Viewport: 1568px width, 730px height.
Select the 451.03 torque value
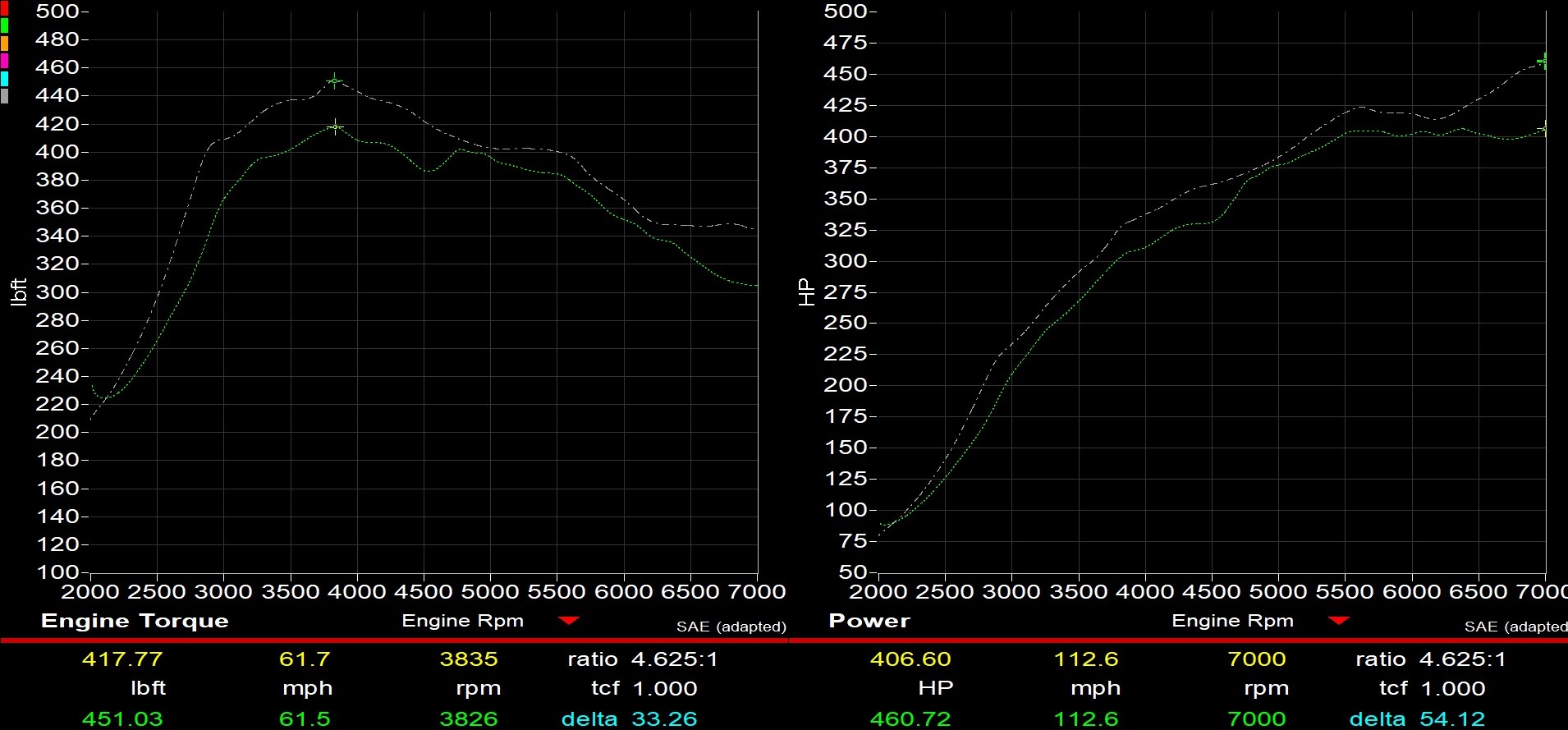[x=122, y=719]
